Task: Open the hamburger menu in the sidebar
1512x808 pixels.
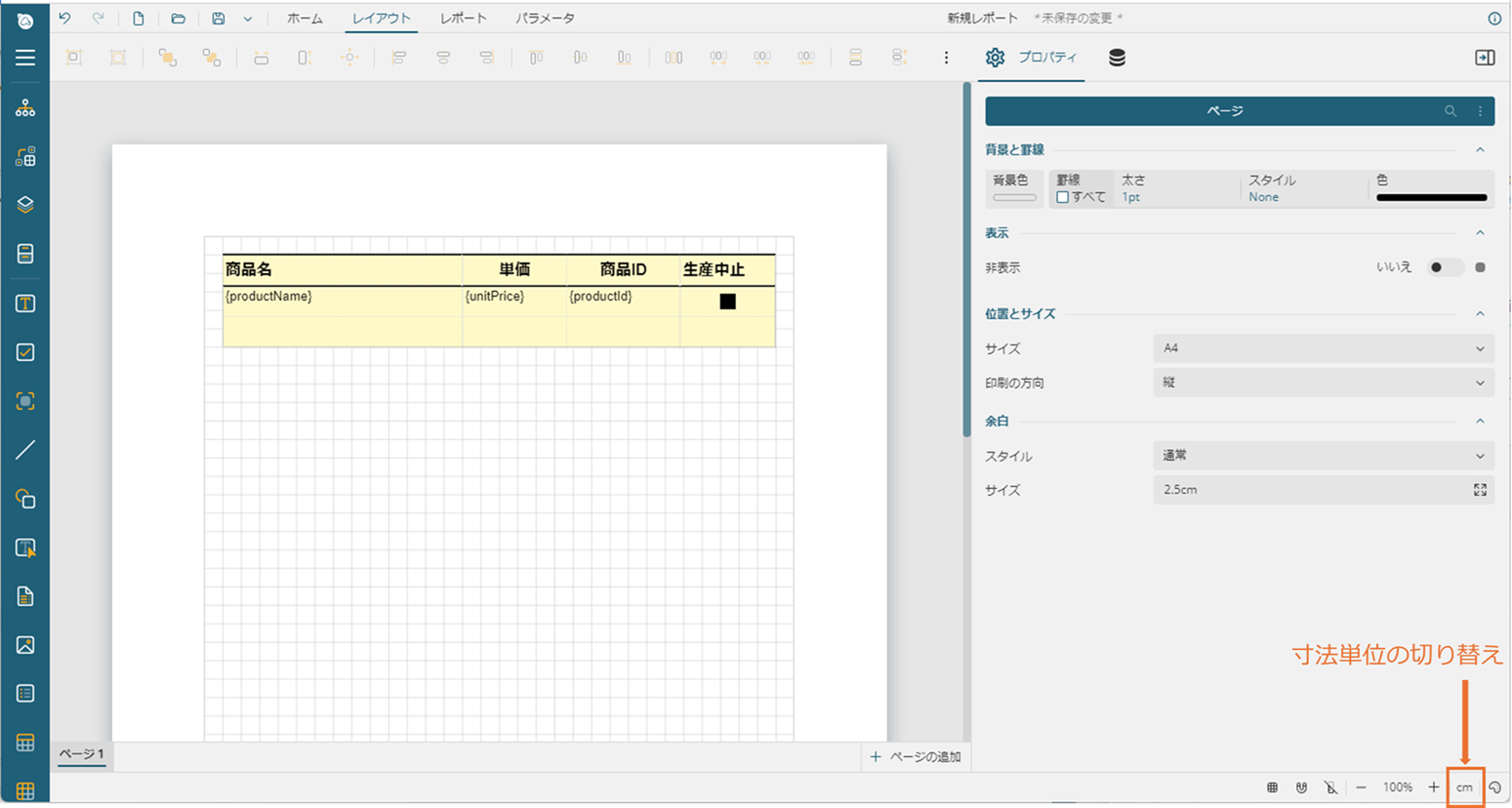Action: (x=25, y=58)
